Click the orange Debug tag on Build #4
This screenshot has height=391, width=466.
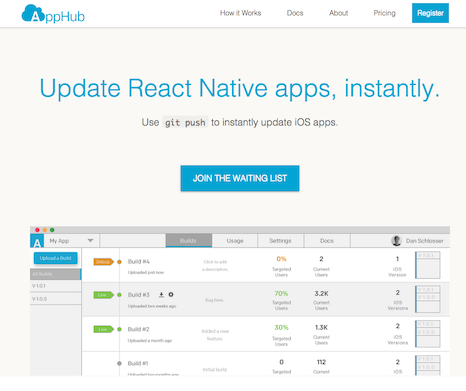103,262
